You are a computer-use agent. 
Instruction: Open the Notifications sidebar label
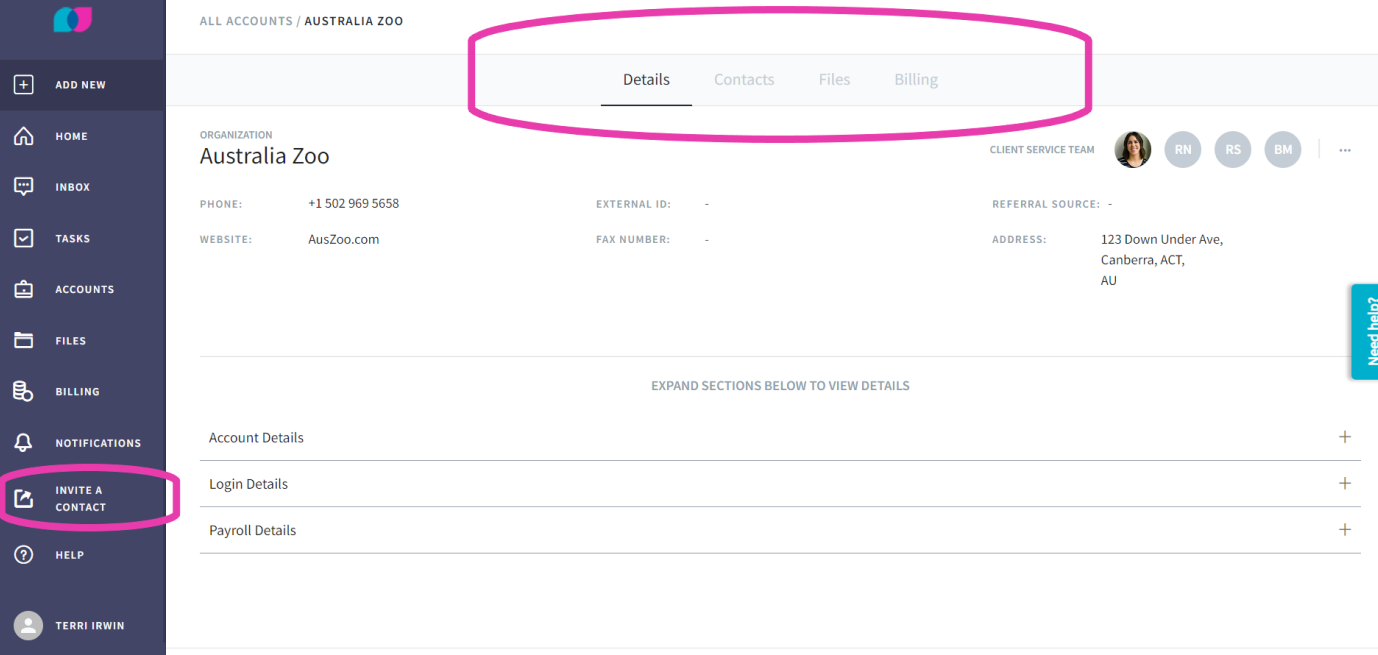tap(98, 443)
